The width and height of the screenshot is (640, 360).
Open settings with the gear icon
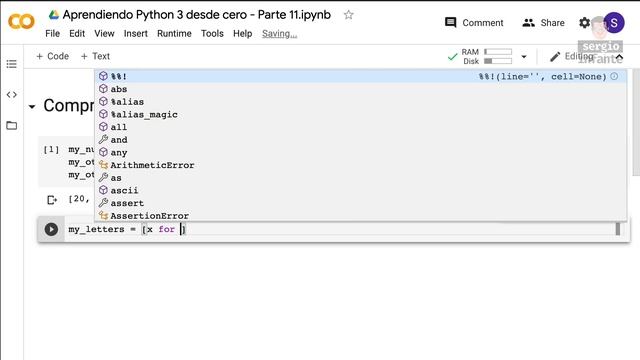click(584, 23)
